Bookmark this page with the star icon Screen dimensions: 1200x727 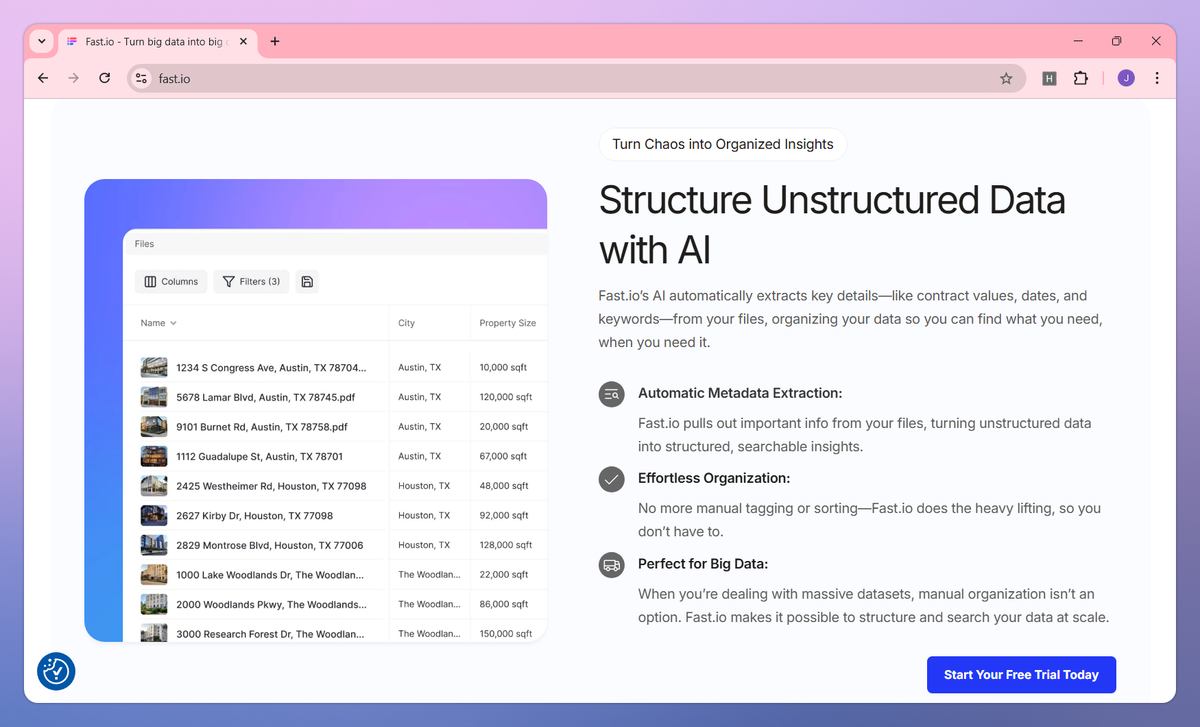coord(1006,78)
